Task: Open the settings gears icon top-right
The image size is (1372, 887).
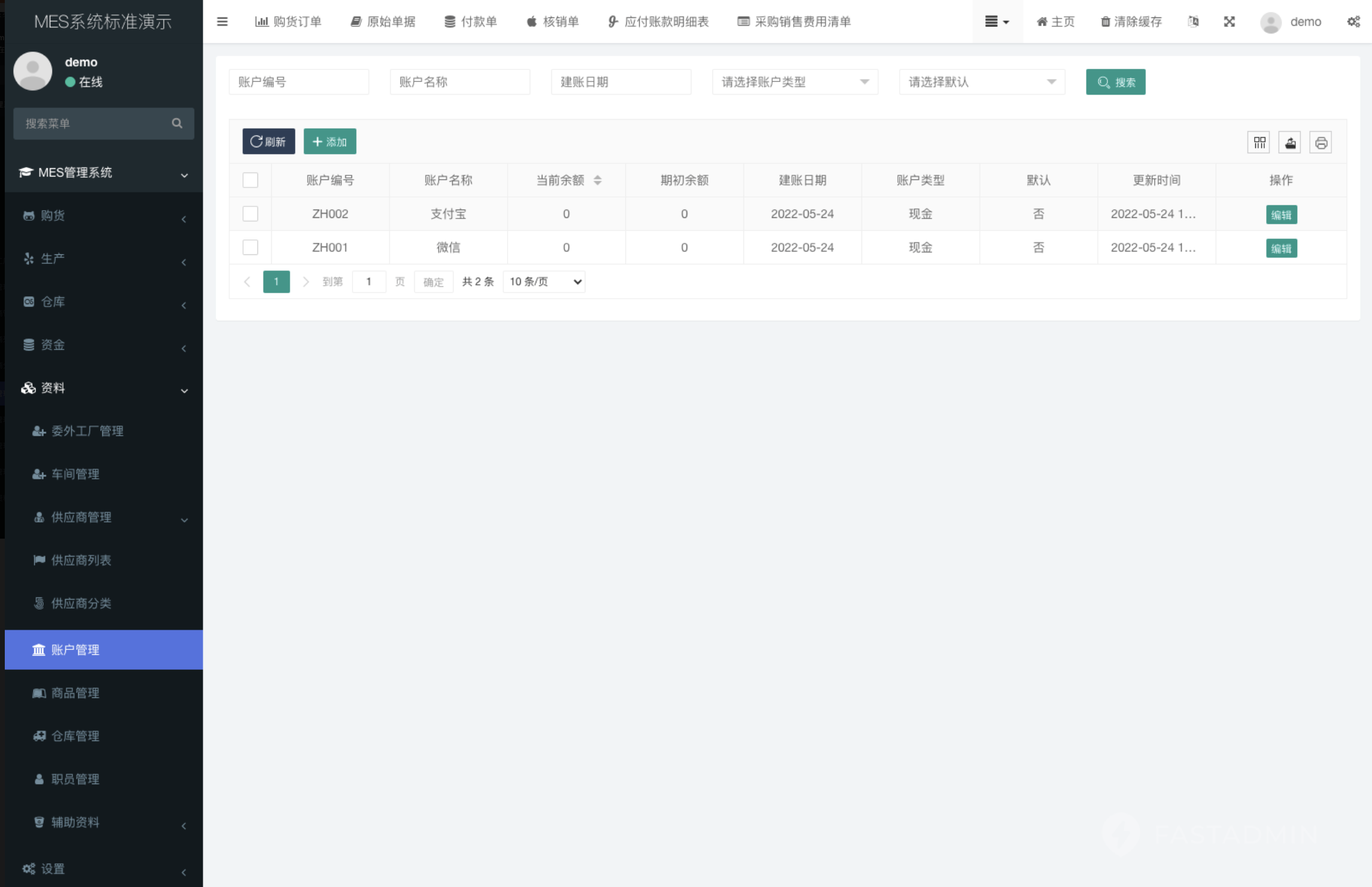Action: [x=1353, y=22]
